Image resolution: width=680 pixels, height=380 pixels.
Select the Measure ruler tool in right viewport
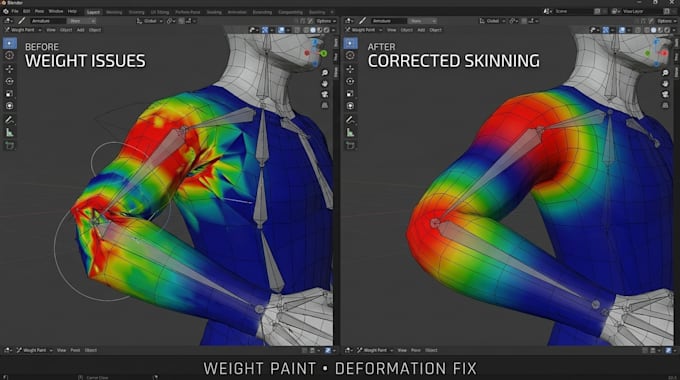[350, 133]
